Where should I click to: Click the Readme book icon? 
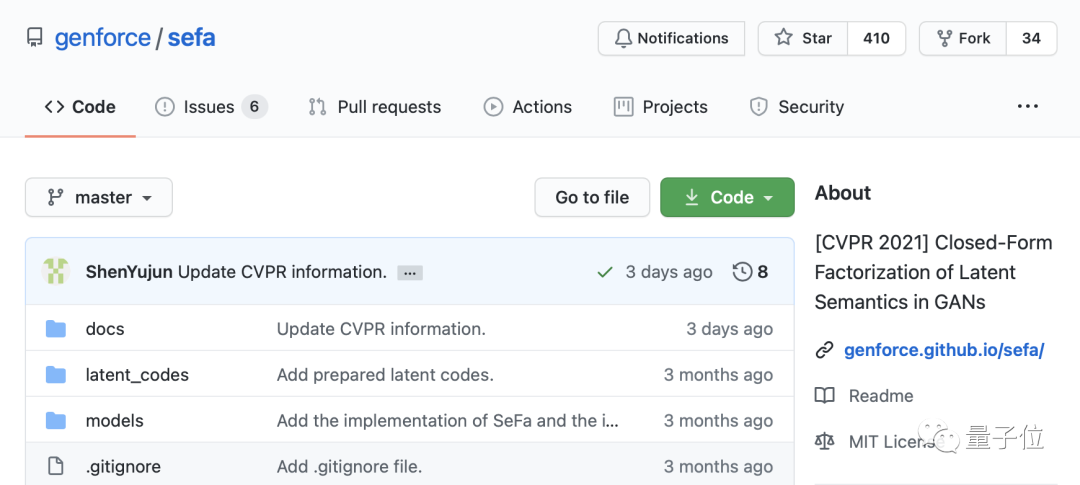pyautogui.click(x=824, y=396)
